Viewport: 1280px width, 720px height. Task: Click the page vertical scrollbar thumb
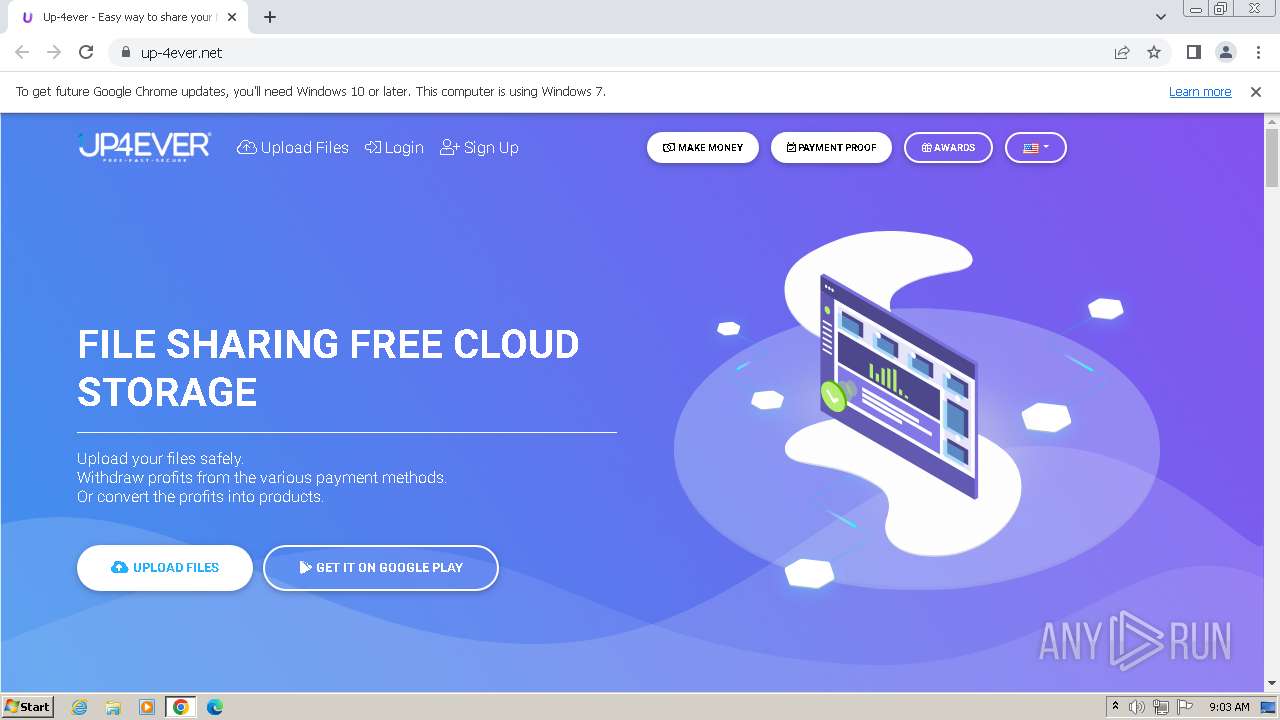[x=1272, y=157]
